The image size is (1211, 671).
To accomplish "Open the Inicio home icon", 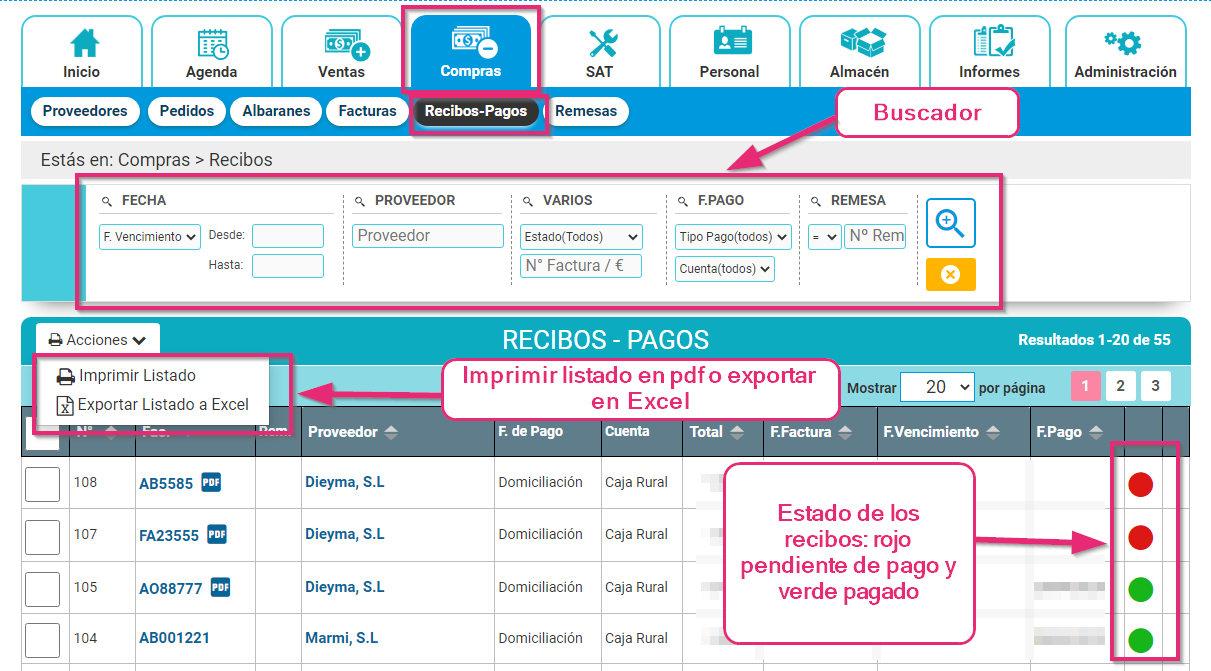I will [x=82, y=44].
